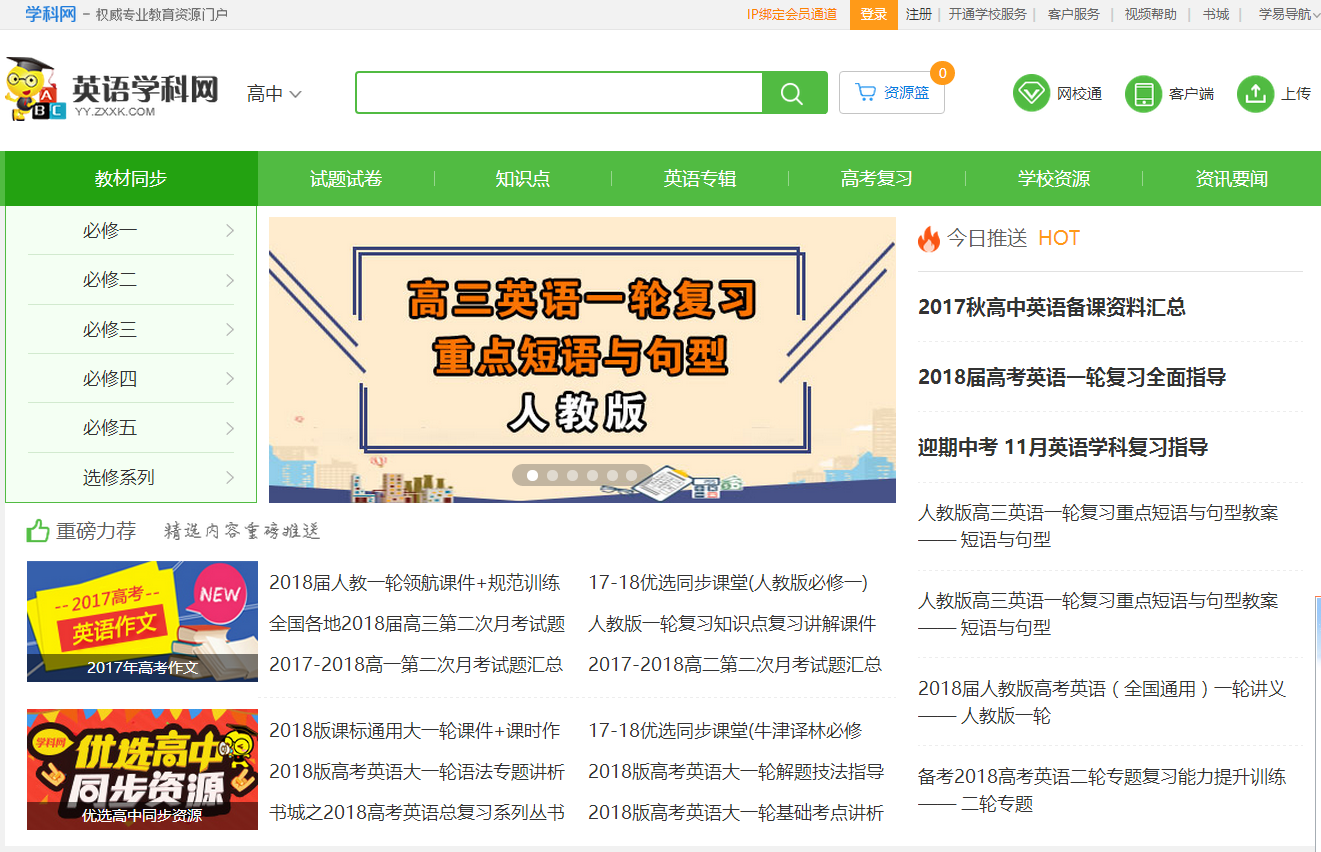The height and width of the screenshot is (852, 1321).
Task: Open 2018届高考英语一轮复习全面指导 headline
Action: 1072,377
